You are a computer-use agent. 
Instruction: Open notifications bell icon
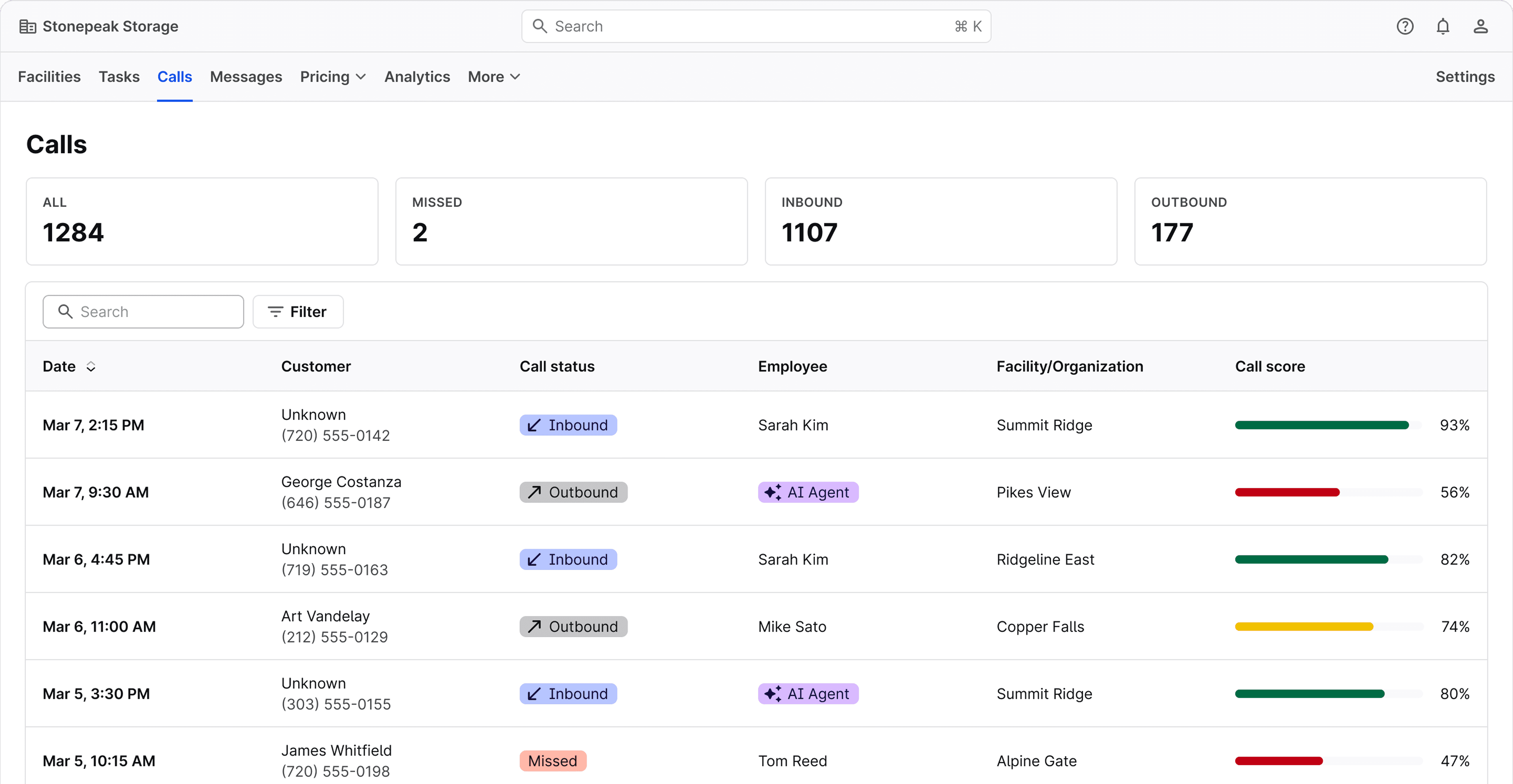point(1443,27)
